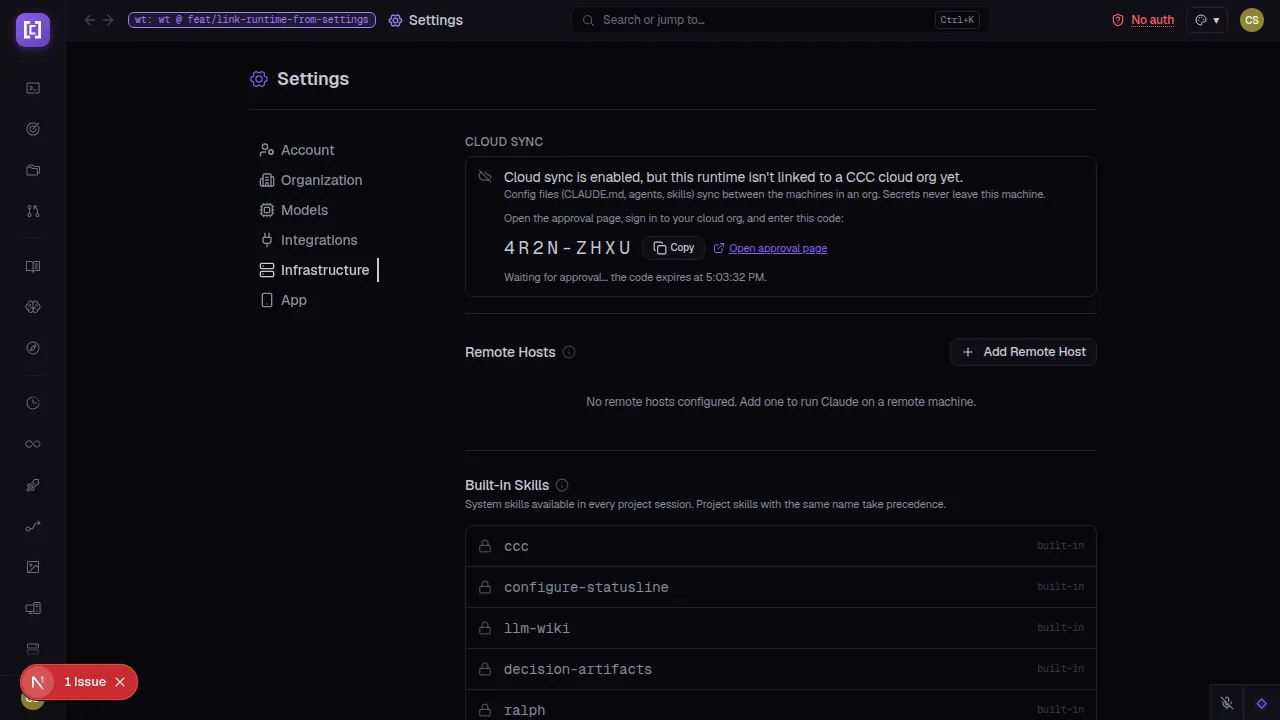Image resolution: width=1280 pixels, height=720 pixels.
Task: Open the Account settings tab
Action: pyautogui.click(x=297, y=150)
